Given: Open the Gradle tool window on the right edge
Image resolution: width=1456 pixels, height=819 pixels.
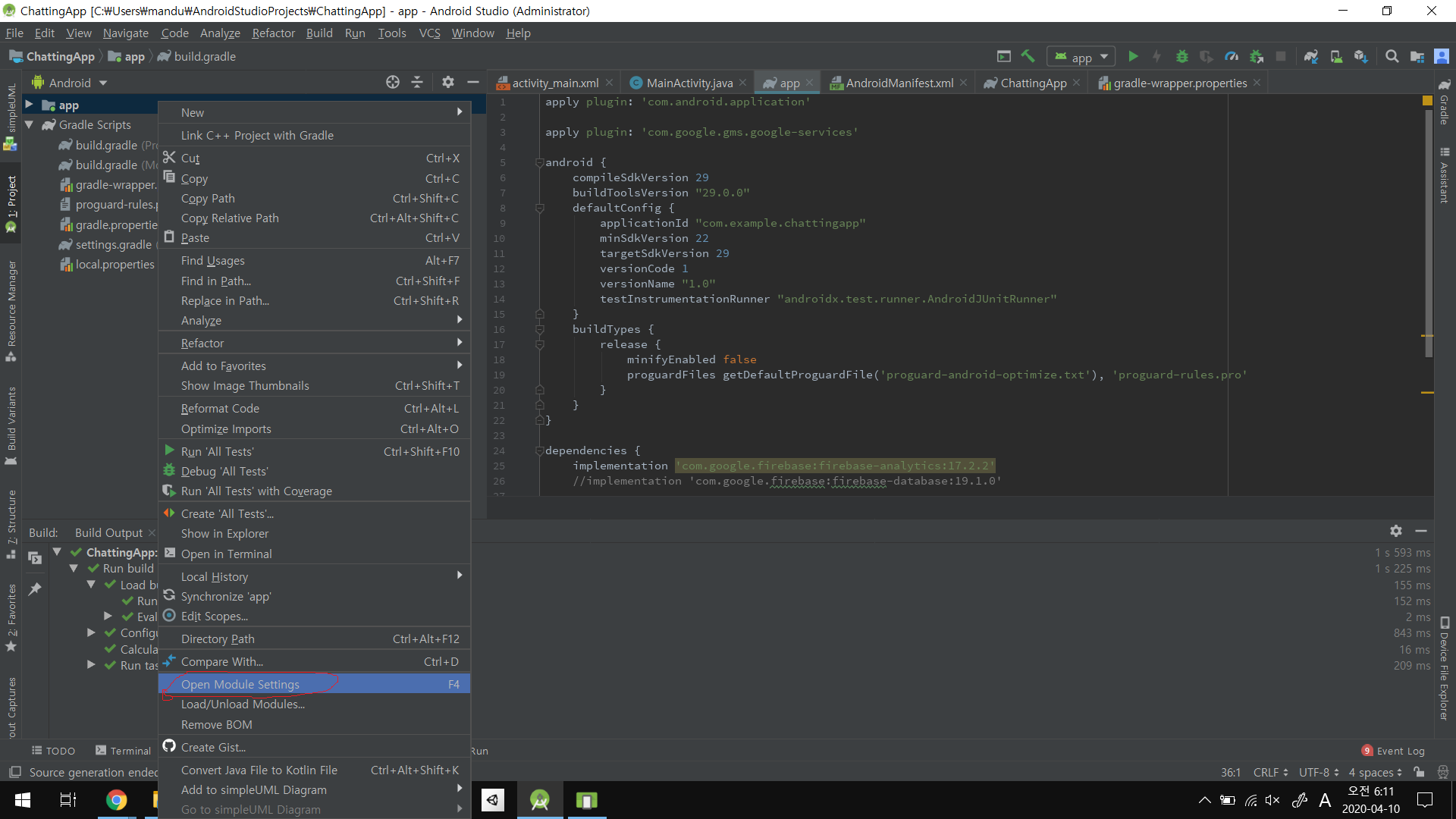Looking at the screenshot, I should [1444, 102].
